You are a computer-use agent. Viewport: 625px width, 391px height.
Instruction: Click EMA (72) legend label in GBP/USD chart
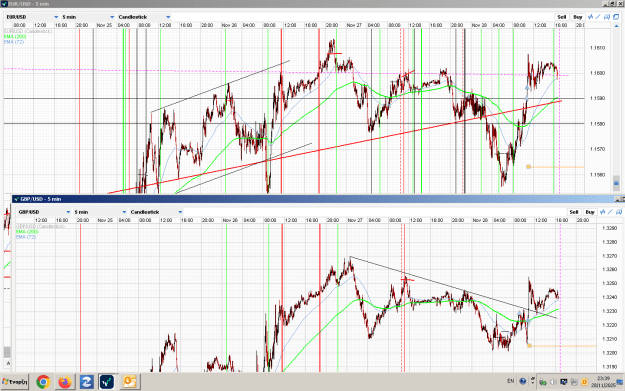coord(26,237)
